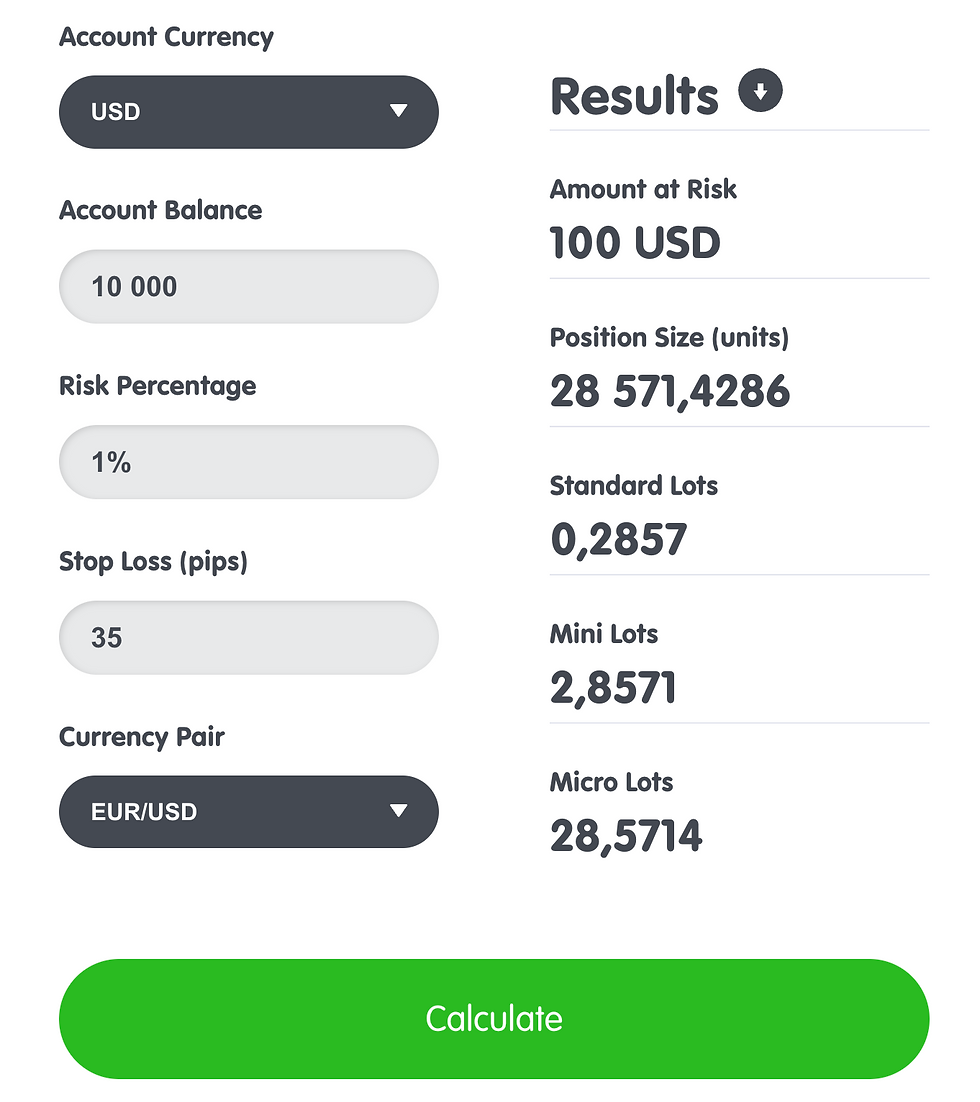Click the Results heading text
Viewport: 980px width, 1102px height.
pos(634,97)
